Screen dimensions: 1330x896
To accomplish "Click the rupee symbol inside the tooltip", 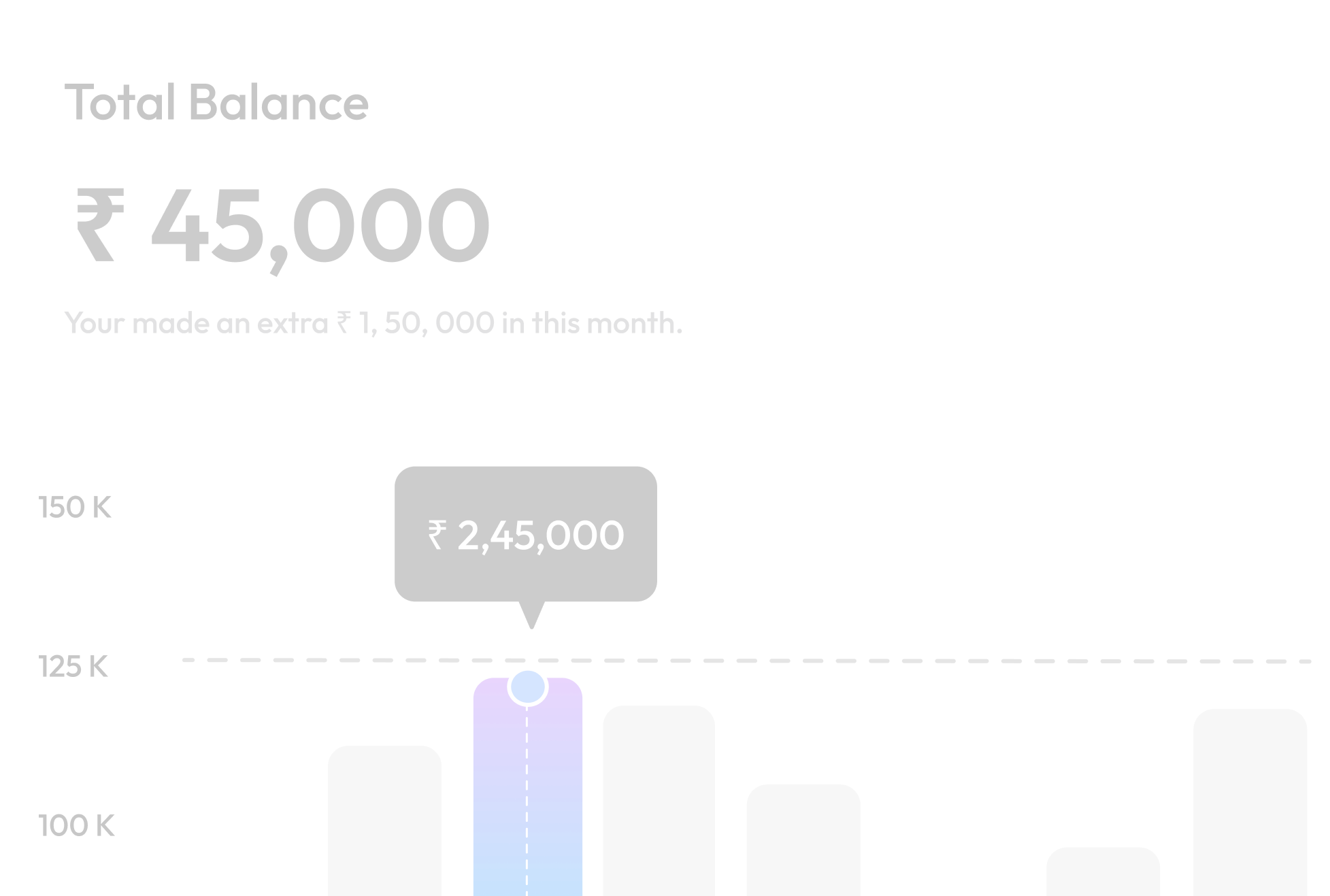I will click(437, 535).
